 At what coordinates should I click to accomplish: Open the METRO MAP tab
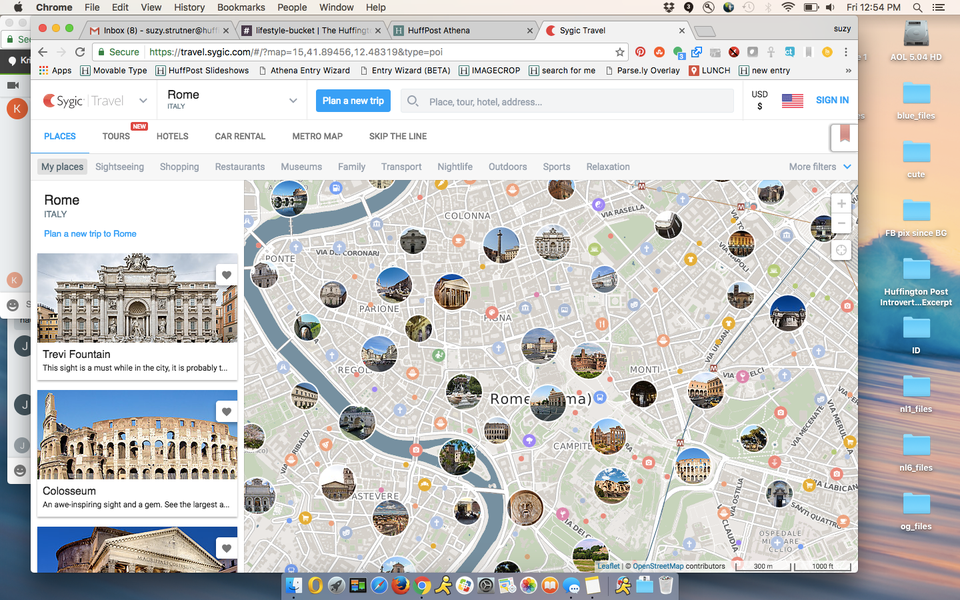(317, 136)
